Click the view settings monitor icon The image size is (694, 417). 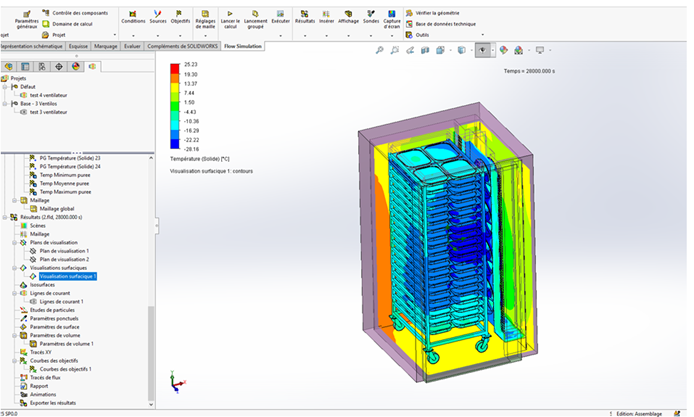[x=540, y=50]
